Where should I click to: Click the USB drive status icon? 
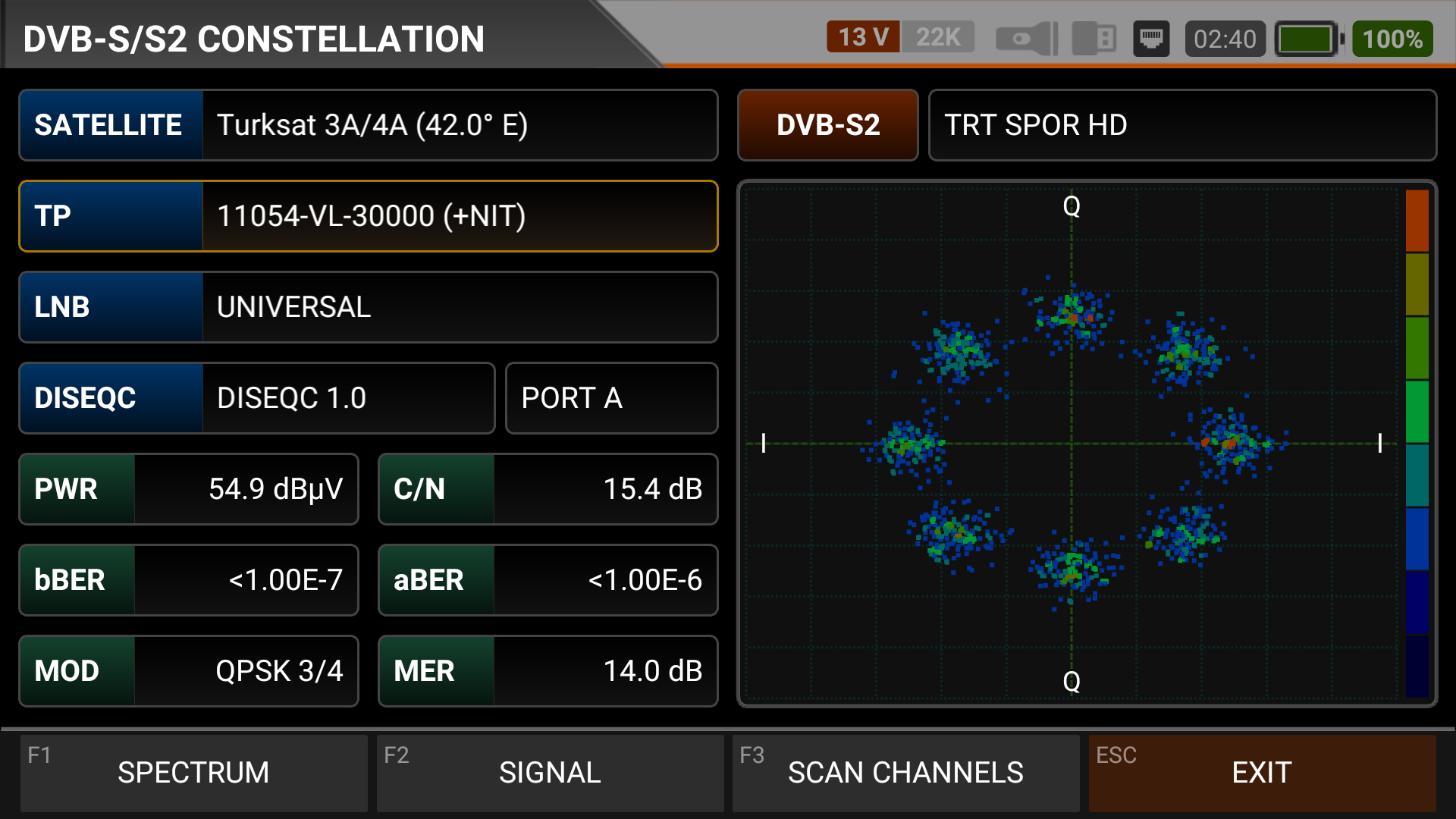tap(1094, 39)
